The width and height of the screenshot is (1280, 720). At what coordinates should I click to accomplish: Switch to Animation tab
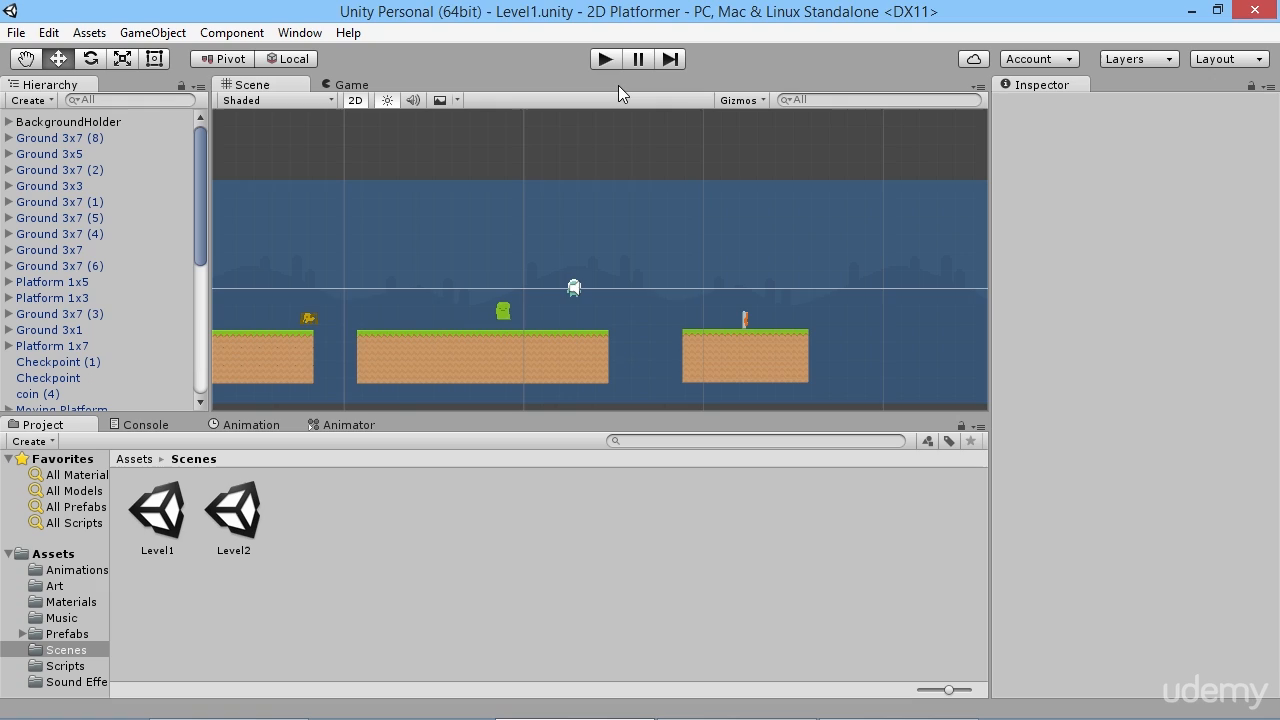coord(244,425)
